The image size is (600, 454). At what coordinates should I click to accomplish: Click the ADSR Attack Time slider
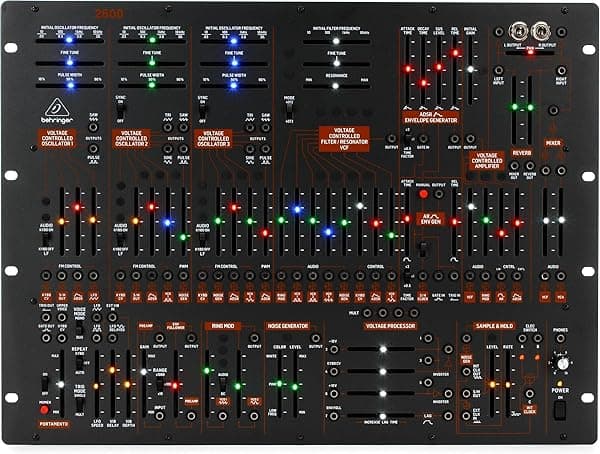point(408,69)
